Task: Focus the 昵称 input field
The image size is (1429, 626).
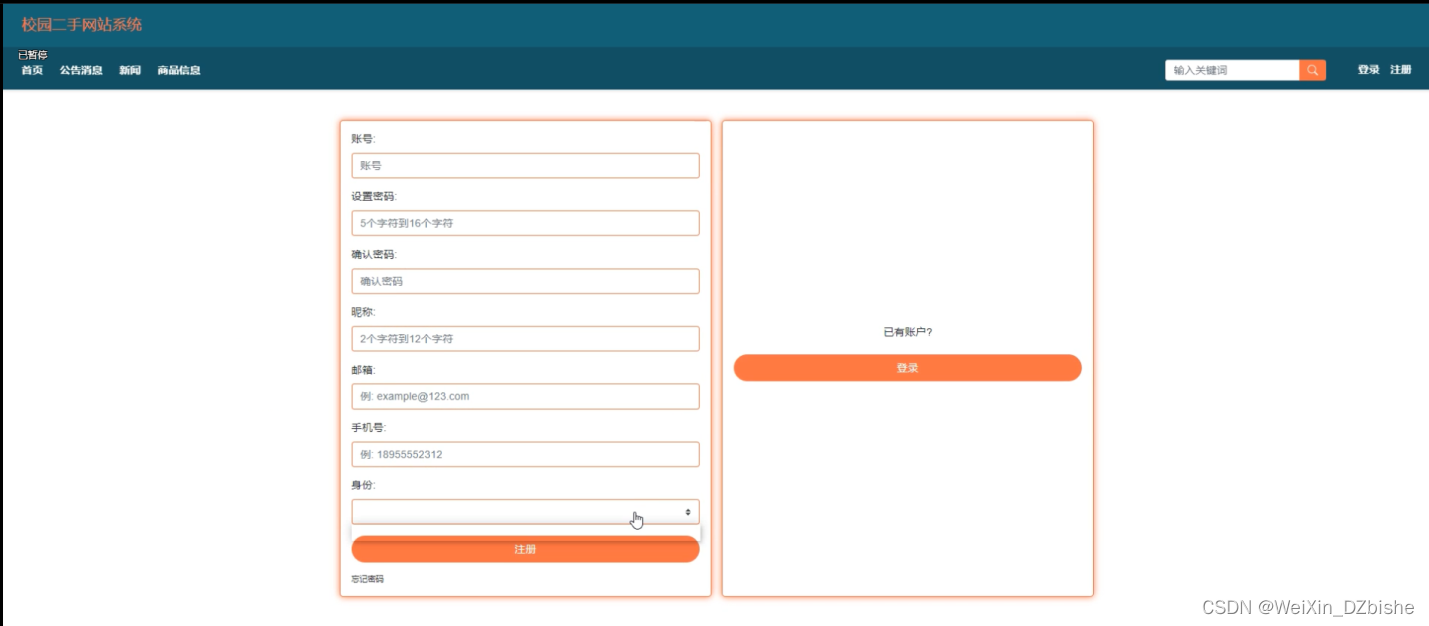Action: click(x=525, y=339)
